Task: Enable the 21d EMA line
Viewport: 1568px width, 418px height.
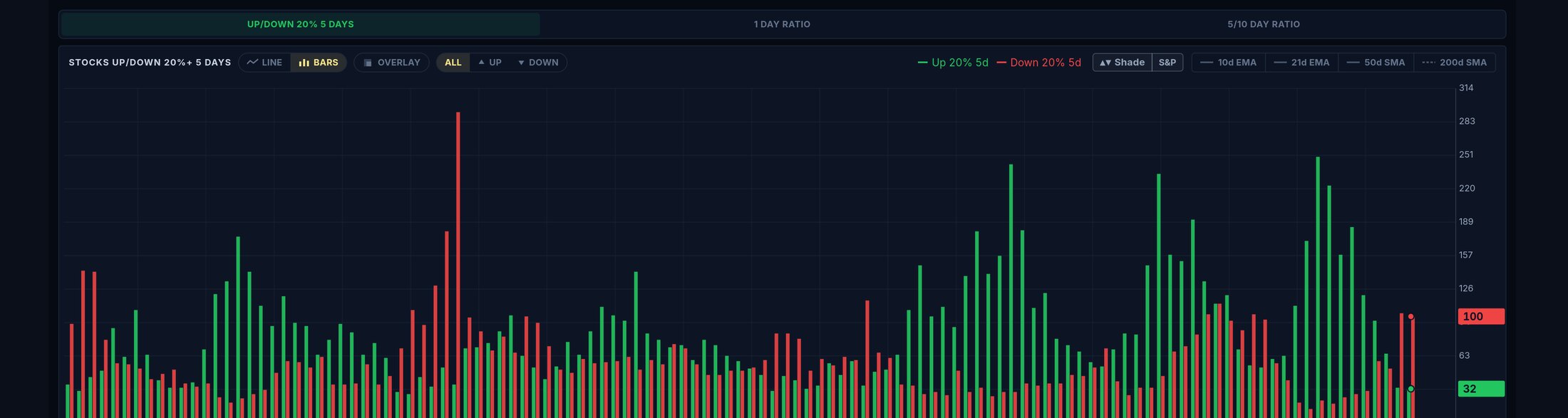Action: pyautogui.click(x=1301, y=63)
